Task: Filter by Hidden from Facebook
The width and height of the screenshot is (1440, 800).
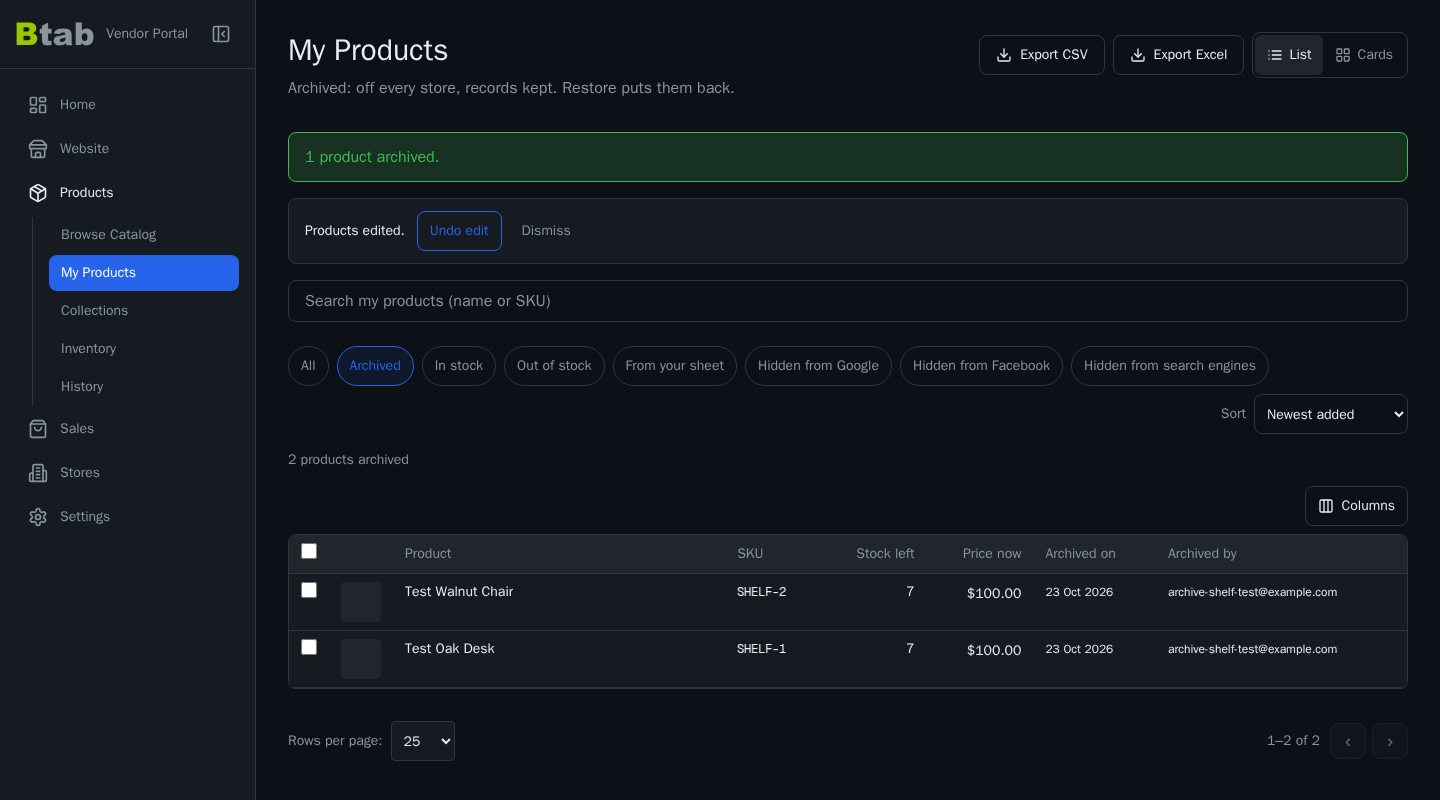Action: pos(981,366)
